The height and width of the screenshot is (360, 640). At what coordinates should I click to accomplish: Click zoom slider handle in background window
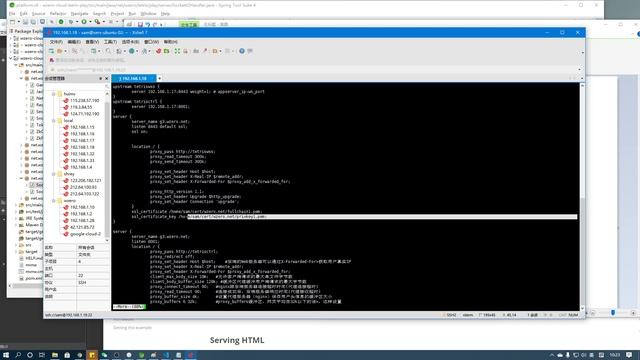click(613, 313)
